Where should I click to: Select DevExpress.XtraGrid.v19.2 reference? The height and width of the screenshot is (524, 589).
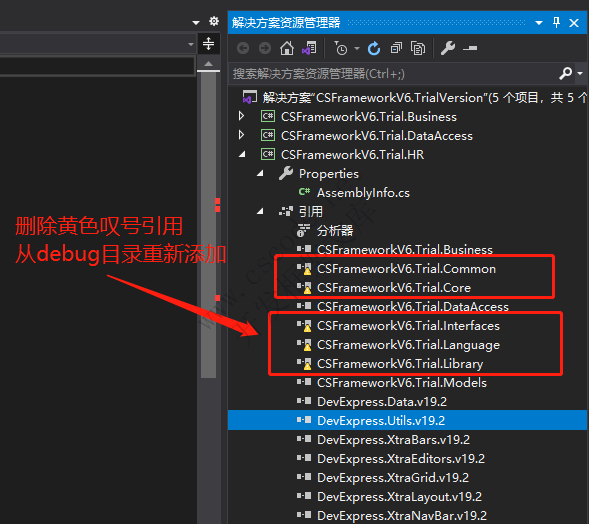(393, 477)
